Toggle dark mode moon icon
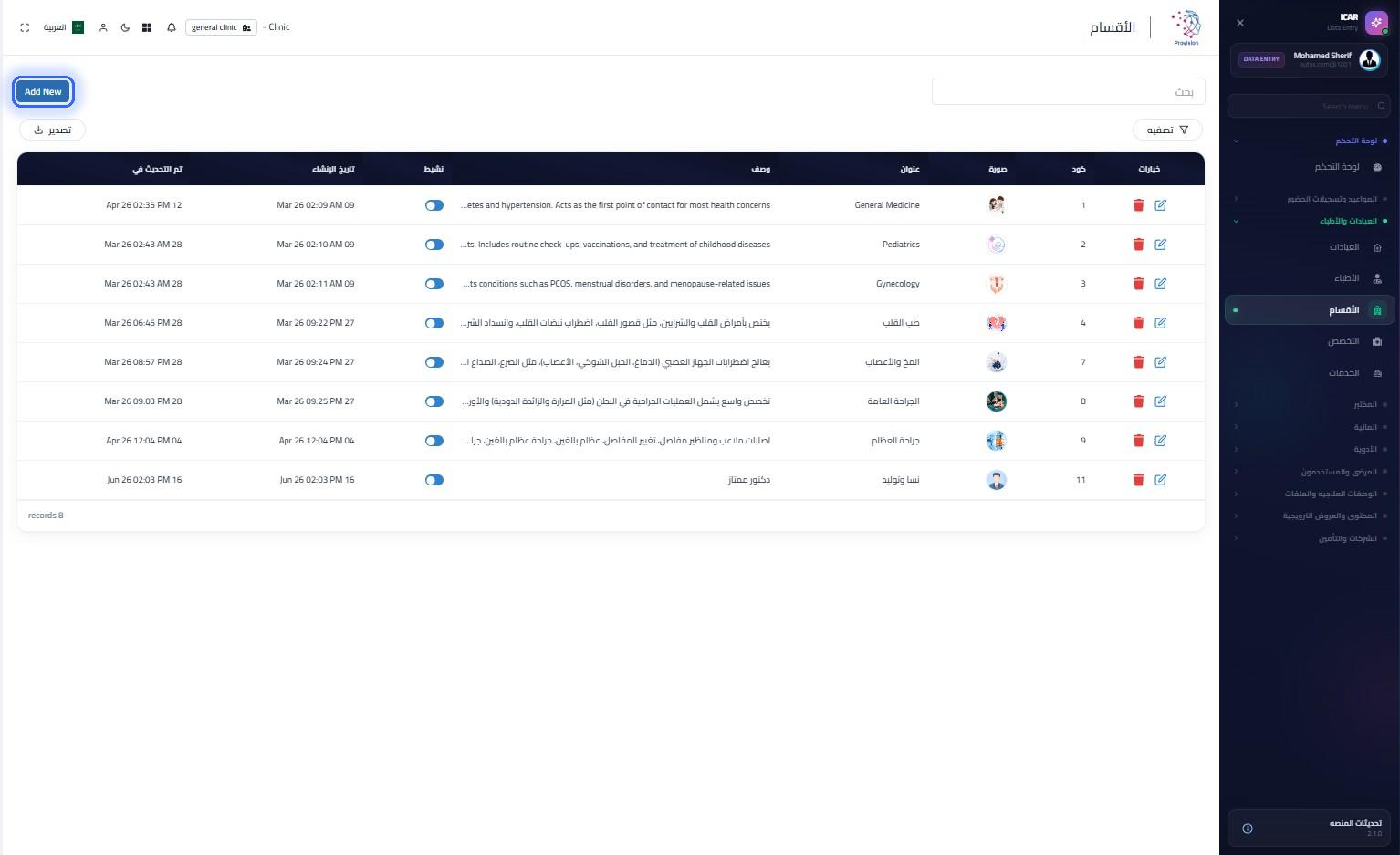 pos(125,27)
